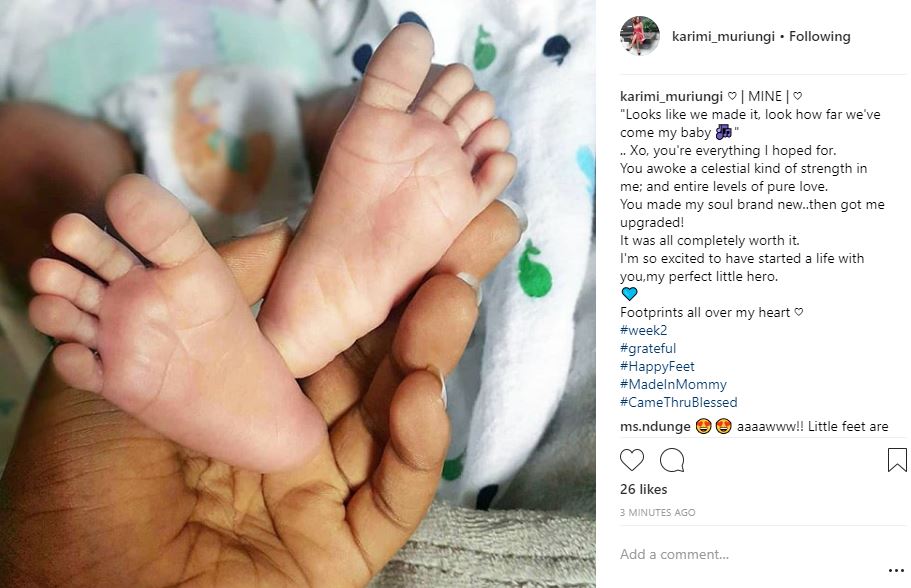Viewport: 911px width, 588px height.
Task: Open karimi_muriungi's profile picture
Action: tap(640, 35)
